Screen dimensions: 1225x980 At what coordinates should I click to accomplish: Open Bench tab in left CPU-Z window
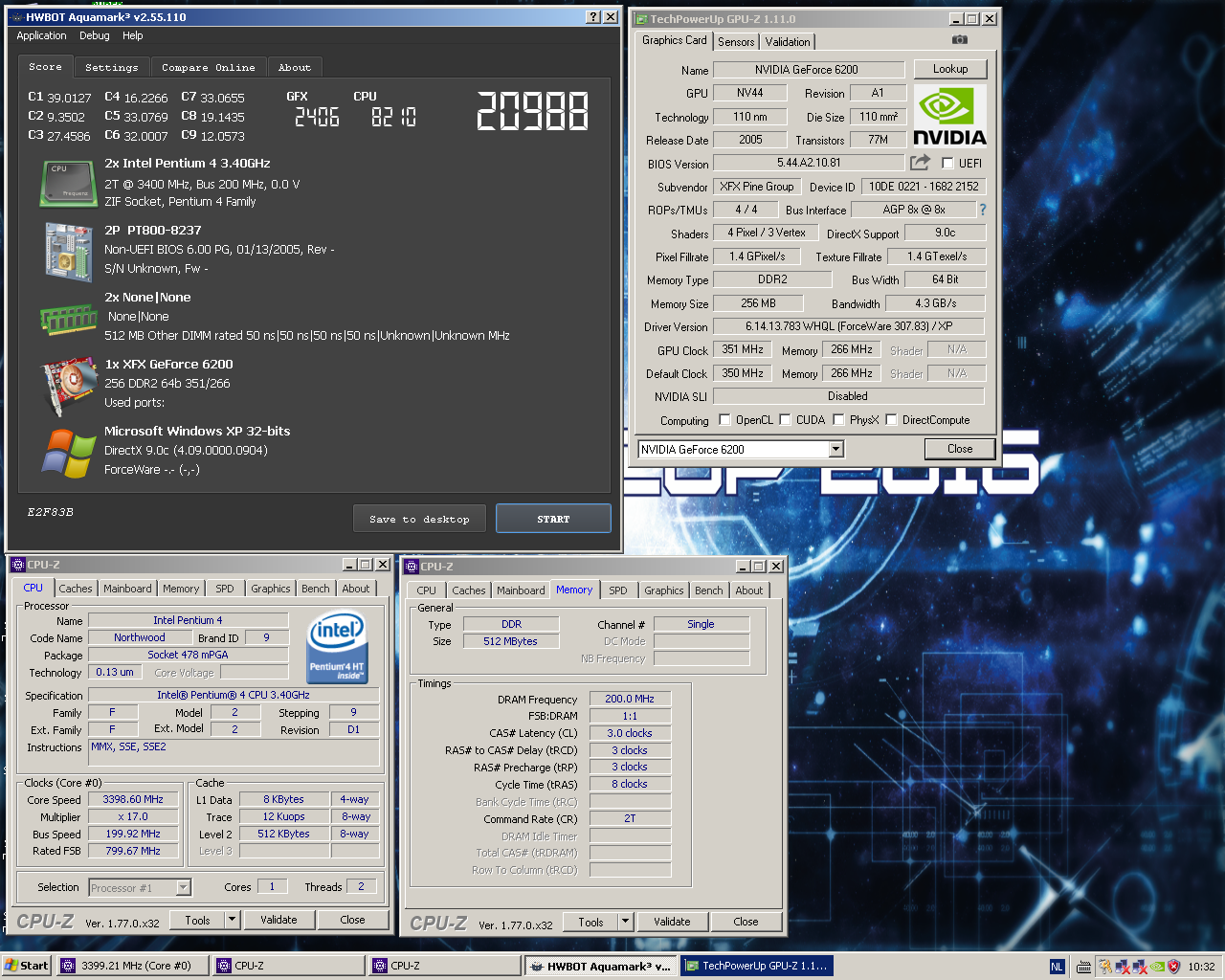[x=316, y=589]
